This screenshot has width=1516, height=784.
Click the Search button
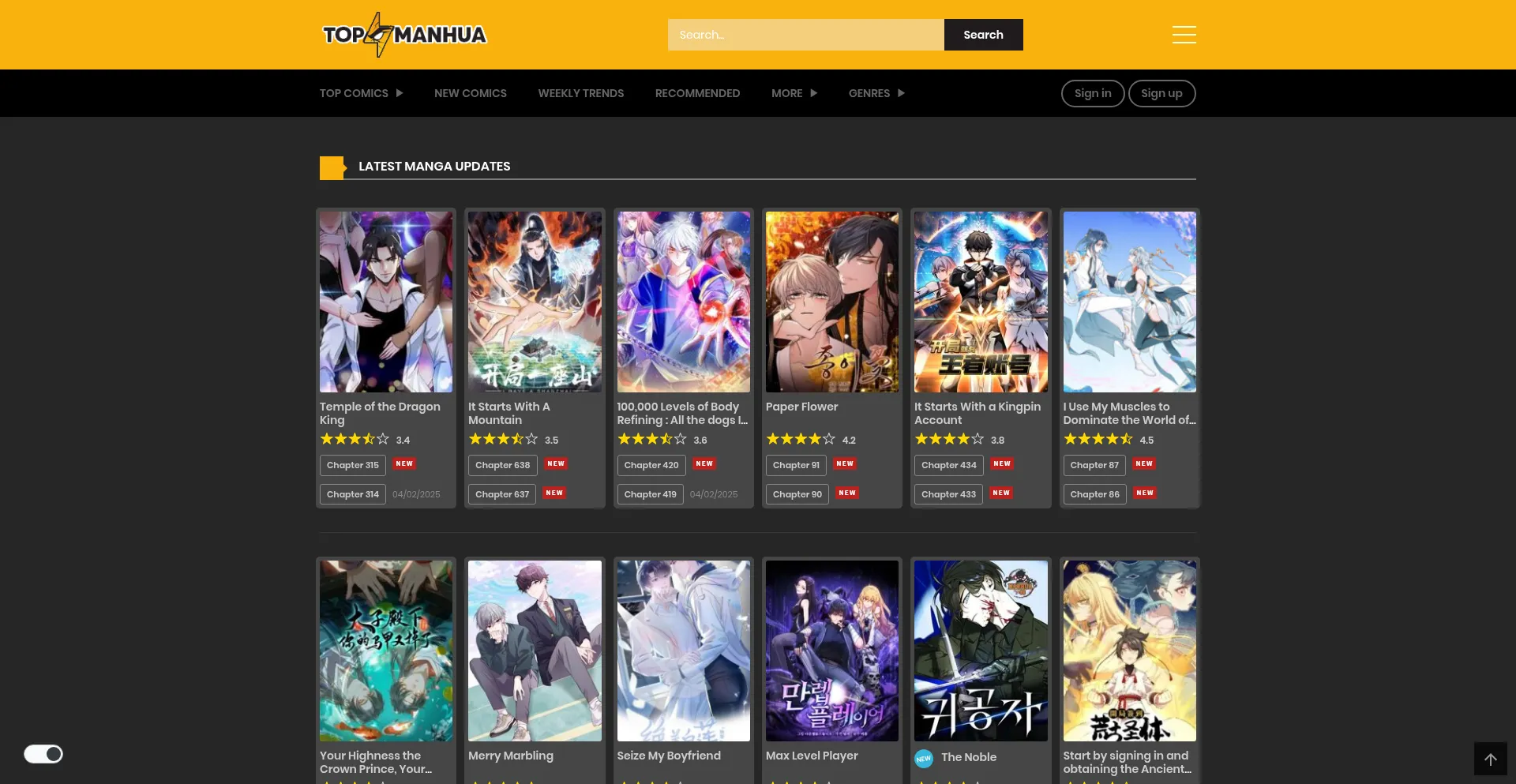(983, 35)
